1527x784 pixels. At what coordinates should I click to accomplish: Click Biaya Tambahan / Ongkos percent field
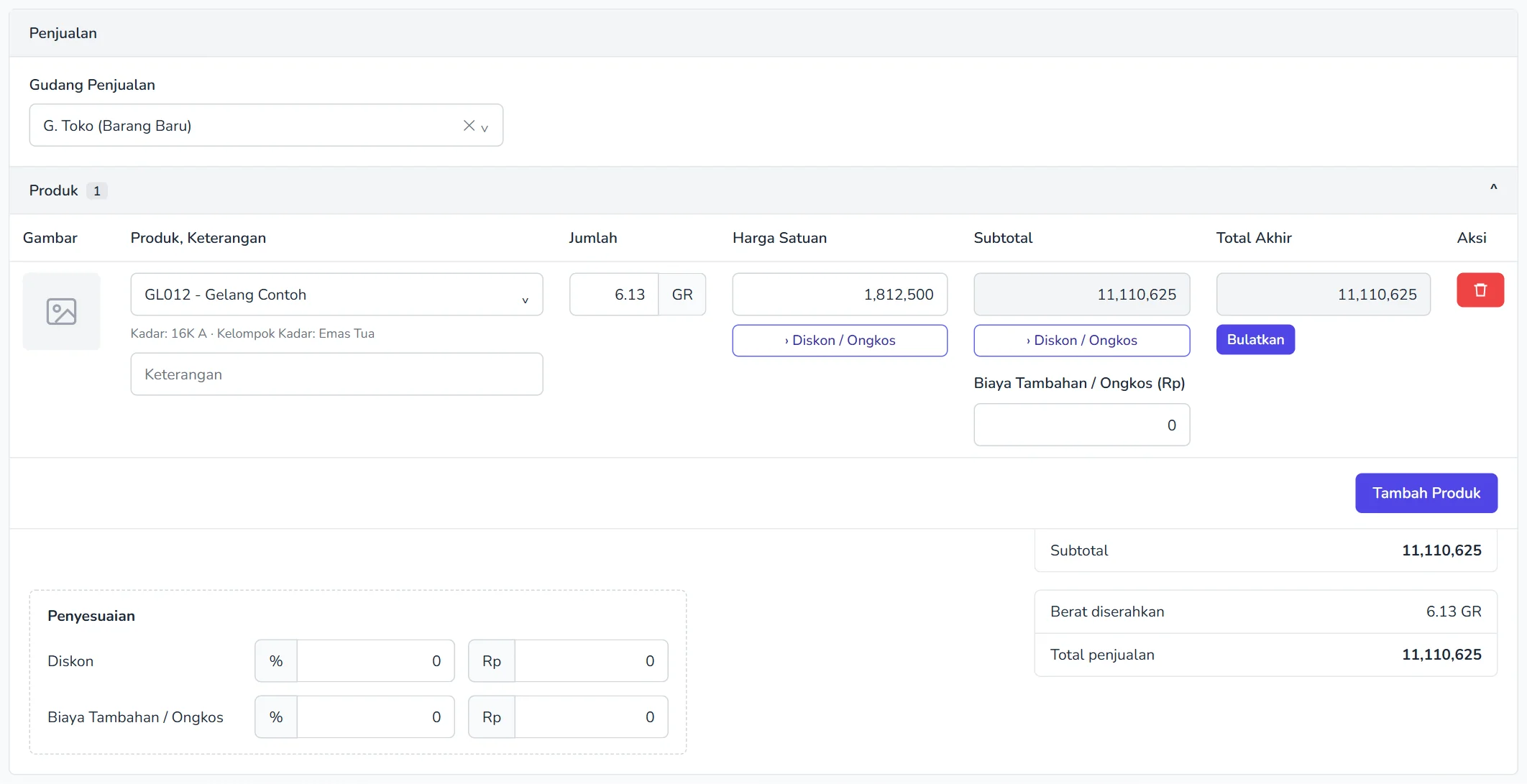coord(375,717)
